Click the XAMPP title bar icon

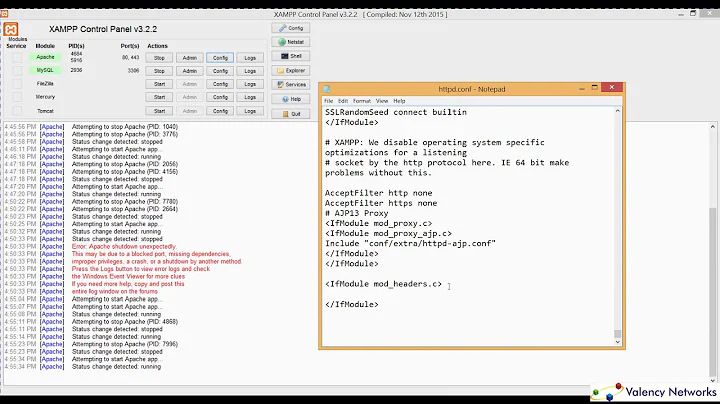(4, 14)
